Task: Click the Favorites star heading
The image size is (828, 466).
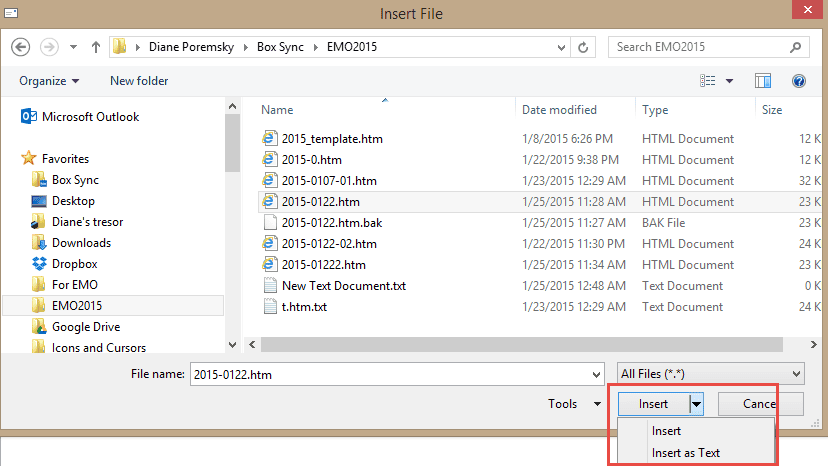Action: 55,159
